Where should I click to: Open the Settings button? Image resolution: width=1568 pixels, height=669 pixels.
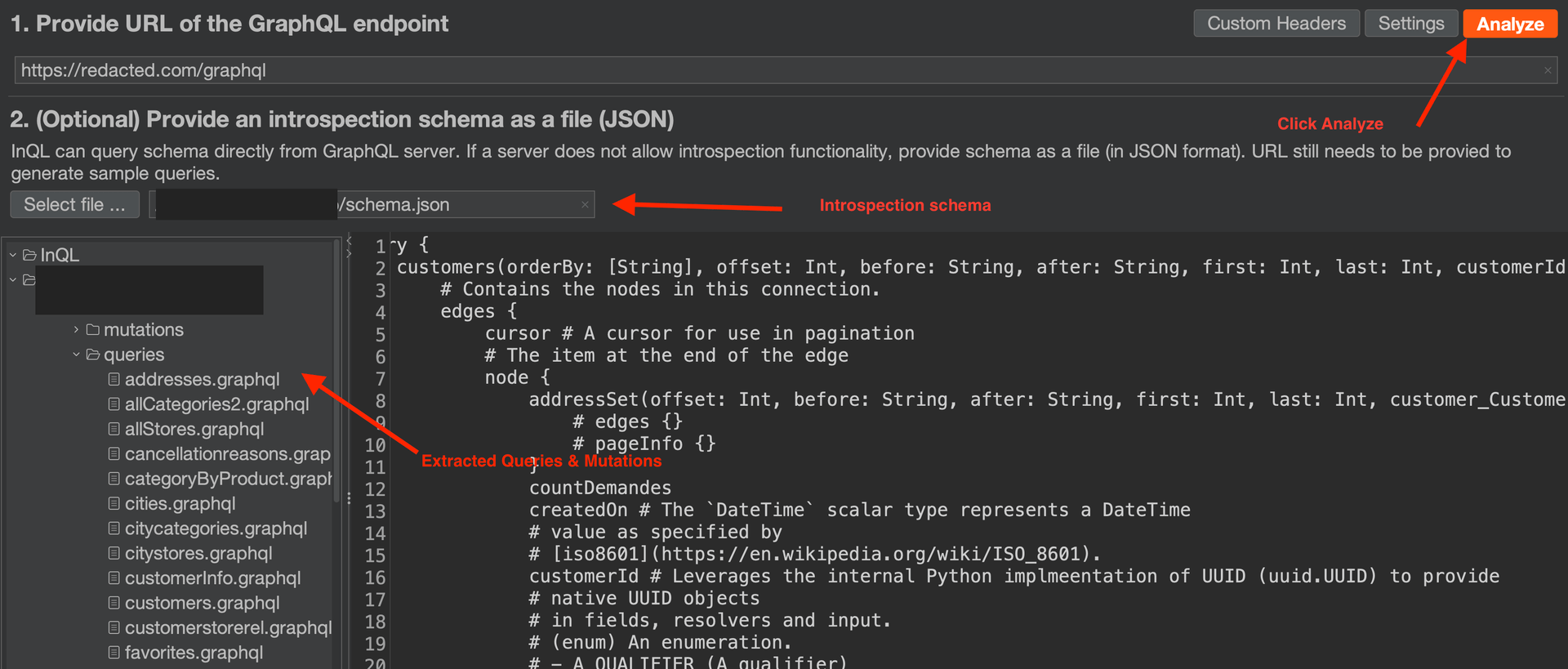(1410, 24)
